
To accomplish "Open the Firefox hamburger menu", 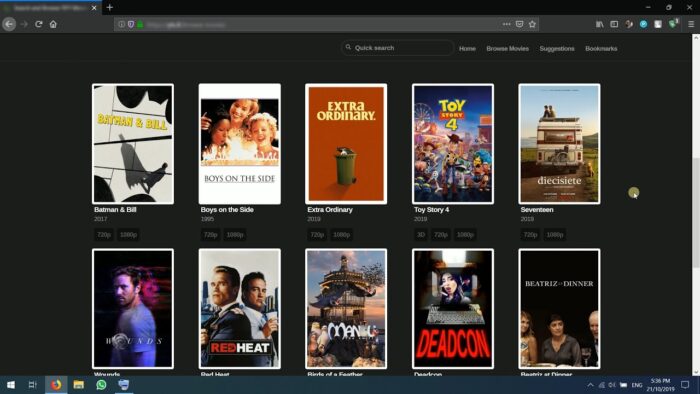I will tap(691, 24).
